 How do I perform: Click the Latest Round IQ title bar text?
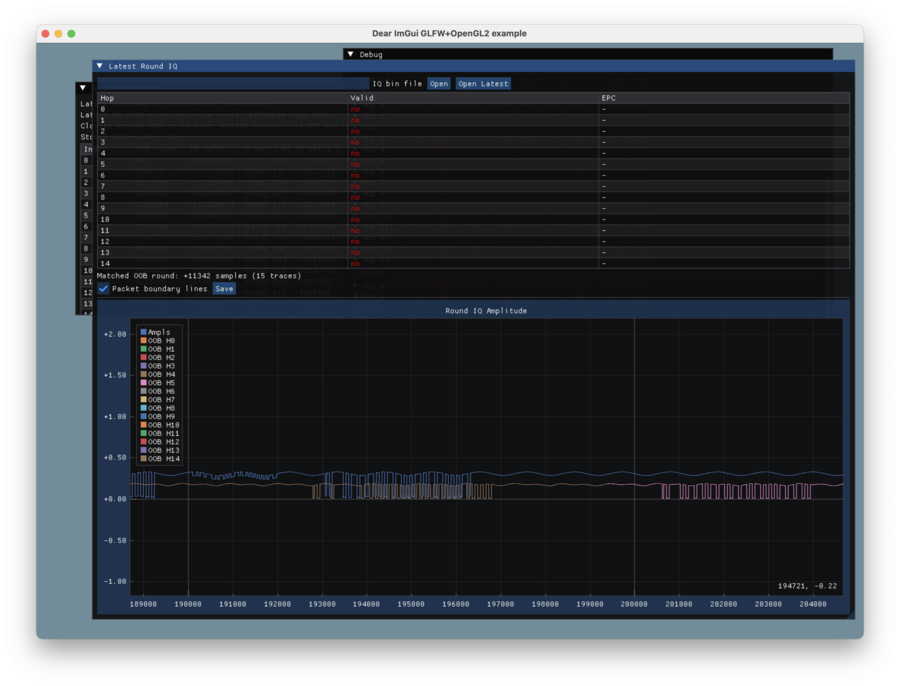point(143,66)
